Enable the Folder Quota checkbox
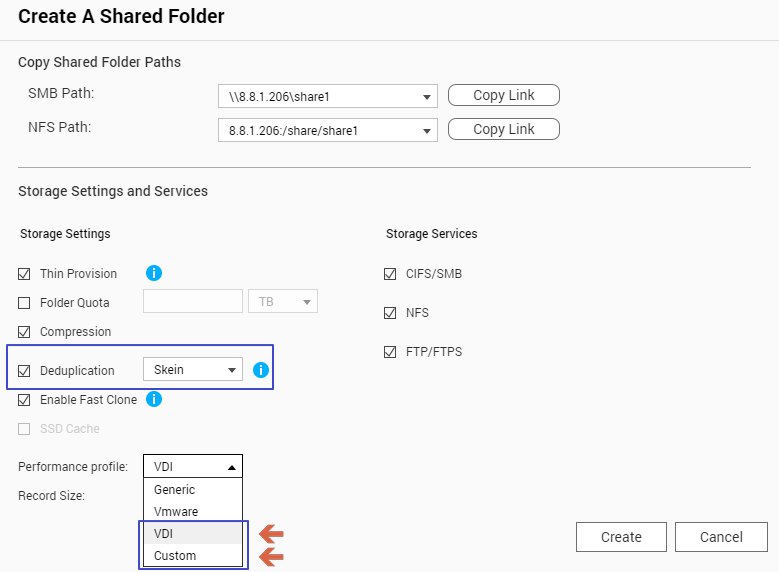This screenshot has height=572, width=779. (x=25, y=303)
